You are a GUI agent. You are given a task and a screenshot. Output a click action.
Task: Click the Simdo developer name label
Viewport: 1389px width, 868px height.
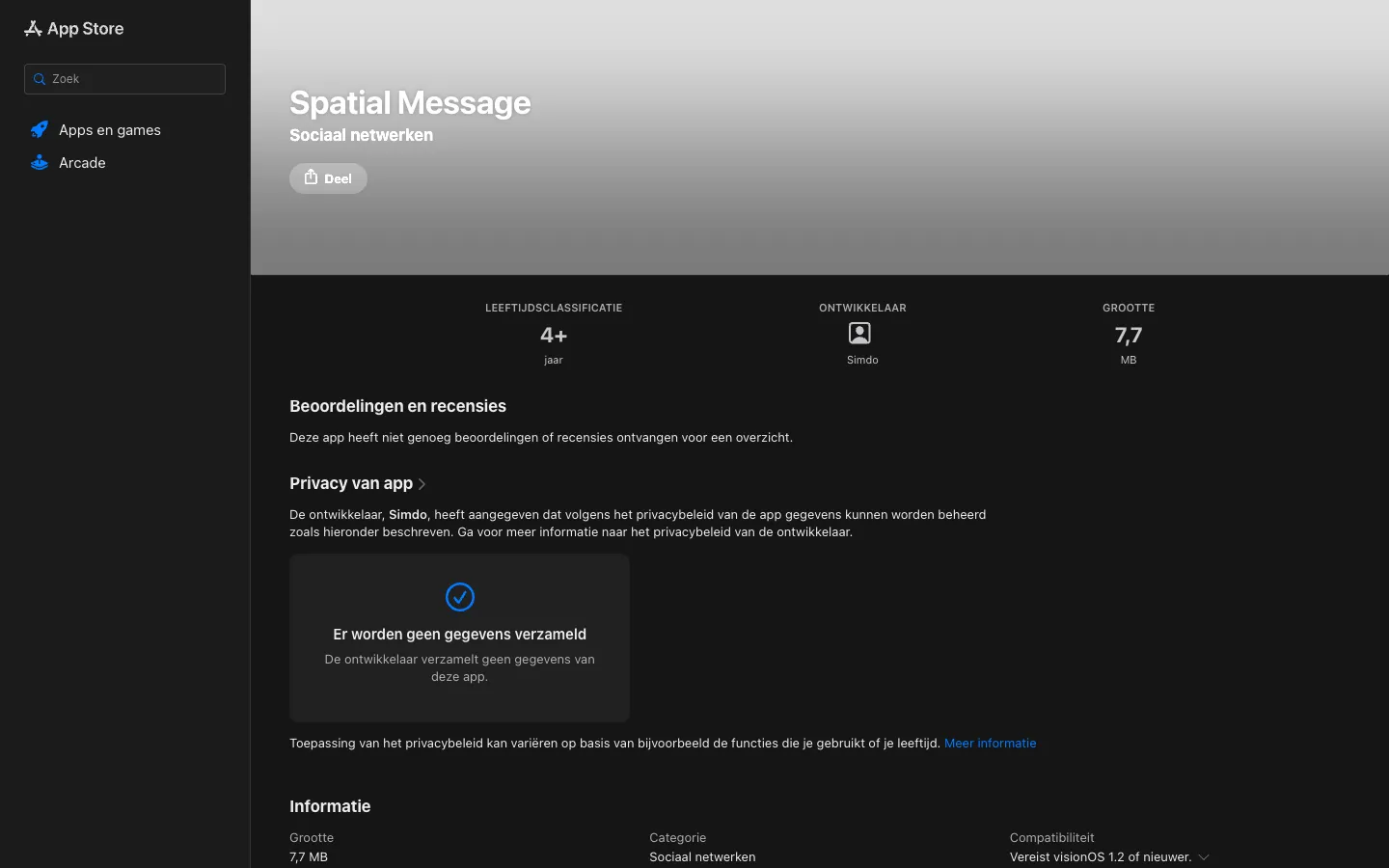click(862, 360)
